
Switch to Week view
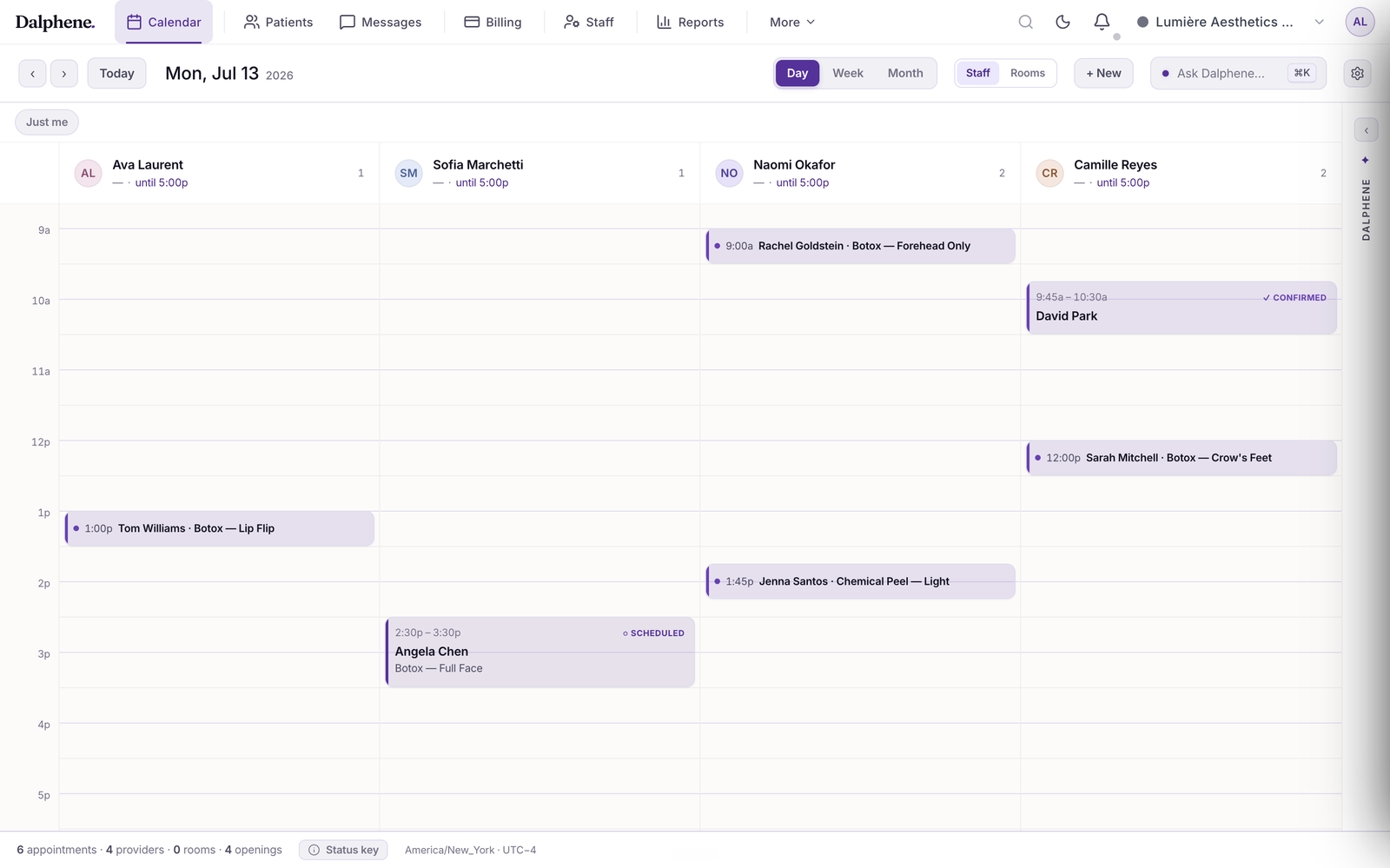pos(848,73)
